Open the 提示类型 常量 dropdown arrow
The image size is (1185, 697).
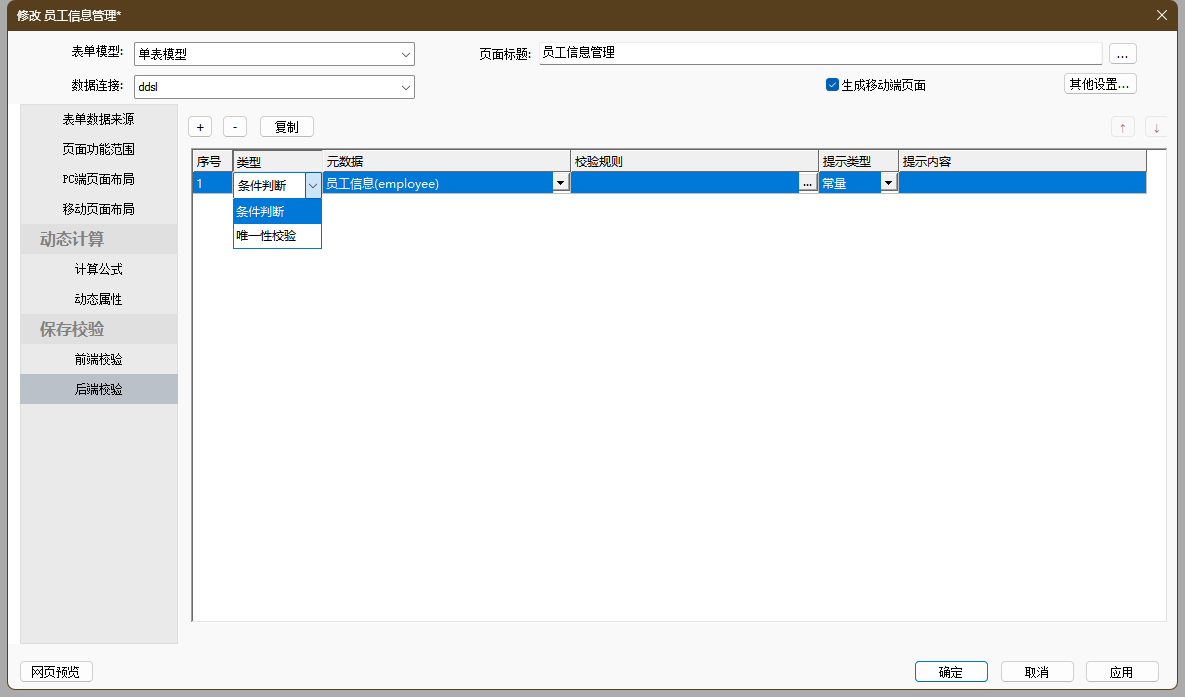coord(888,183)
